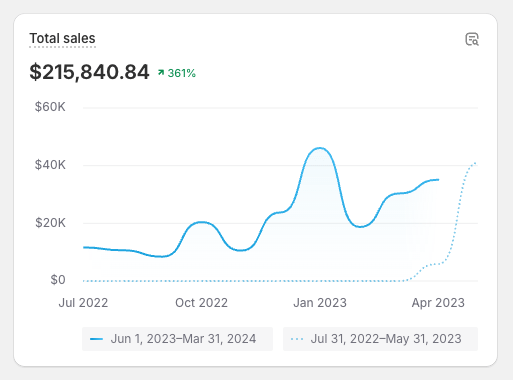Click the $40K axis label
This screenshot has height=380, width=513.
(x=50, y=165)
